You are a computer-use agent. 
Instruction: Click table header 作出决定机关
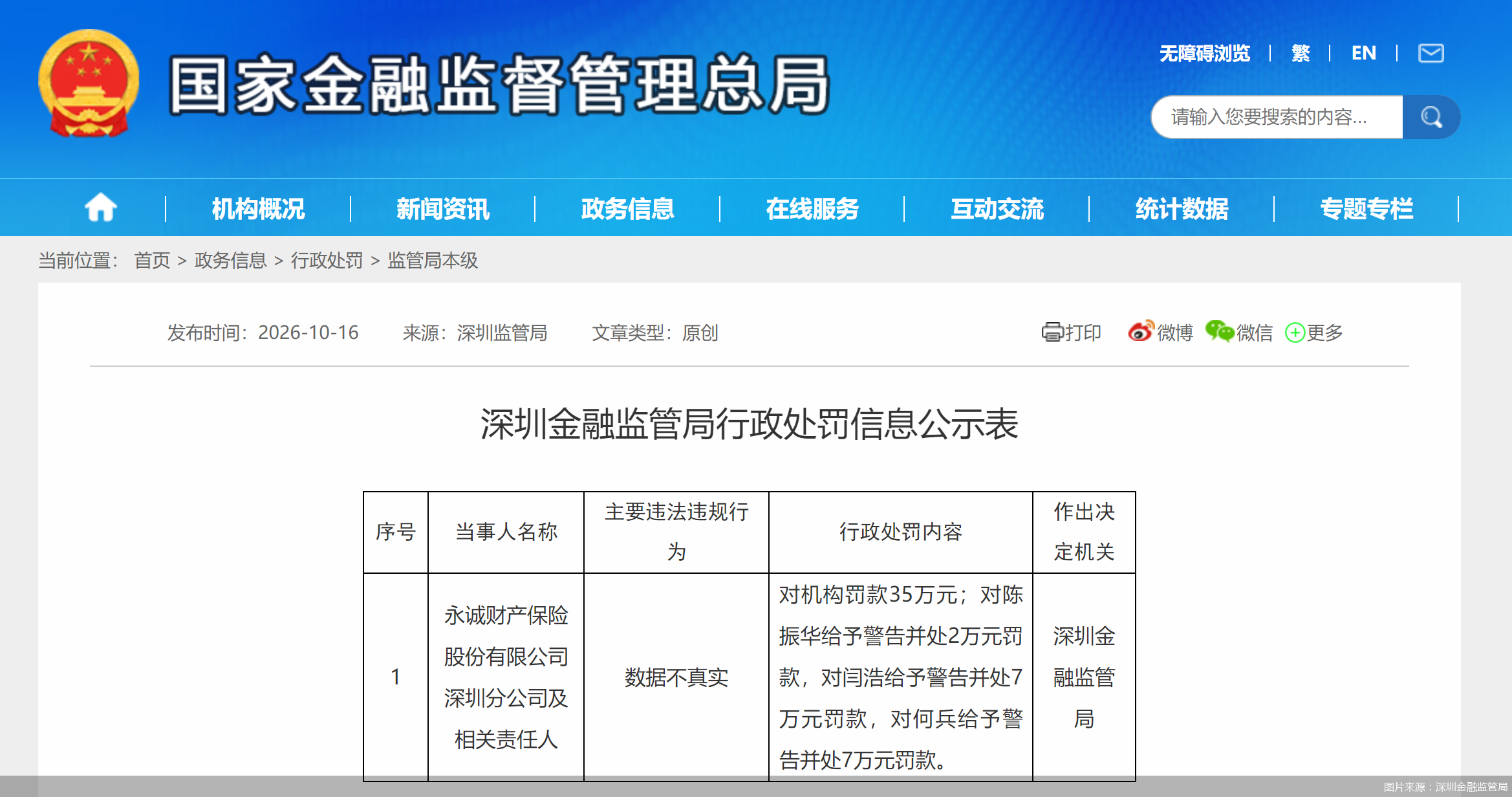1084,532
